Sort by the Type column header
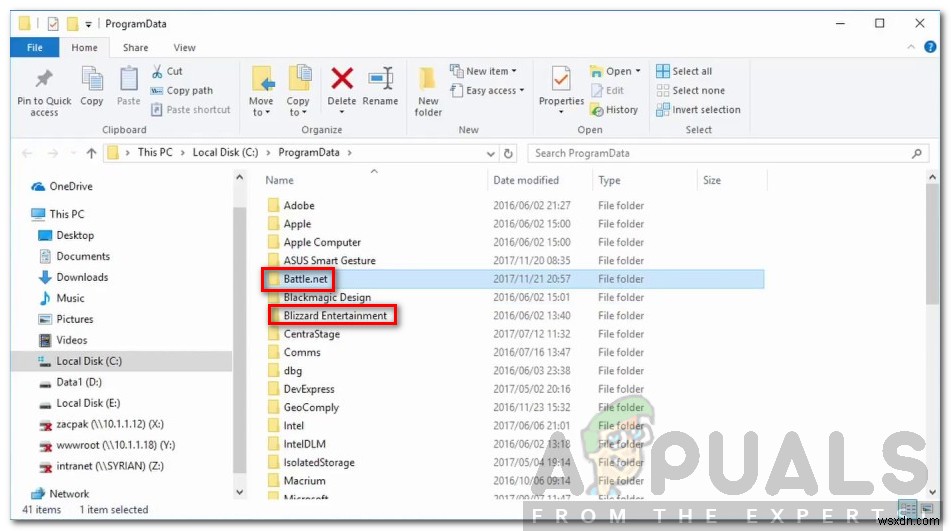951x531 pixels. [609, 180]
